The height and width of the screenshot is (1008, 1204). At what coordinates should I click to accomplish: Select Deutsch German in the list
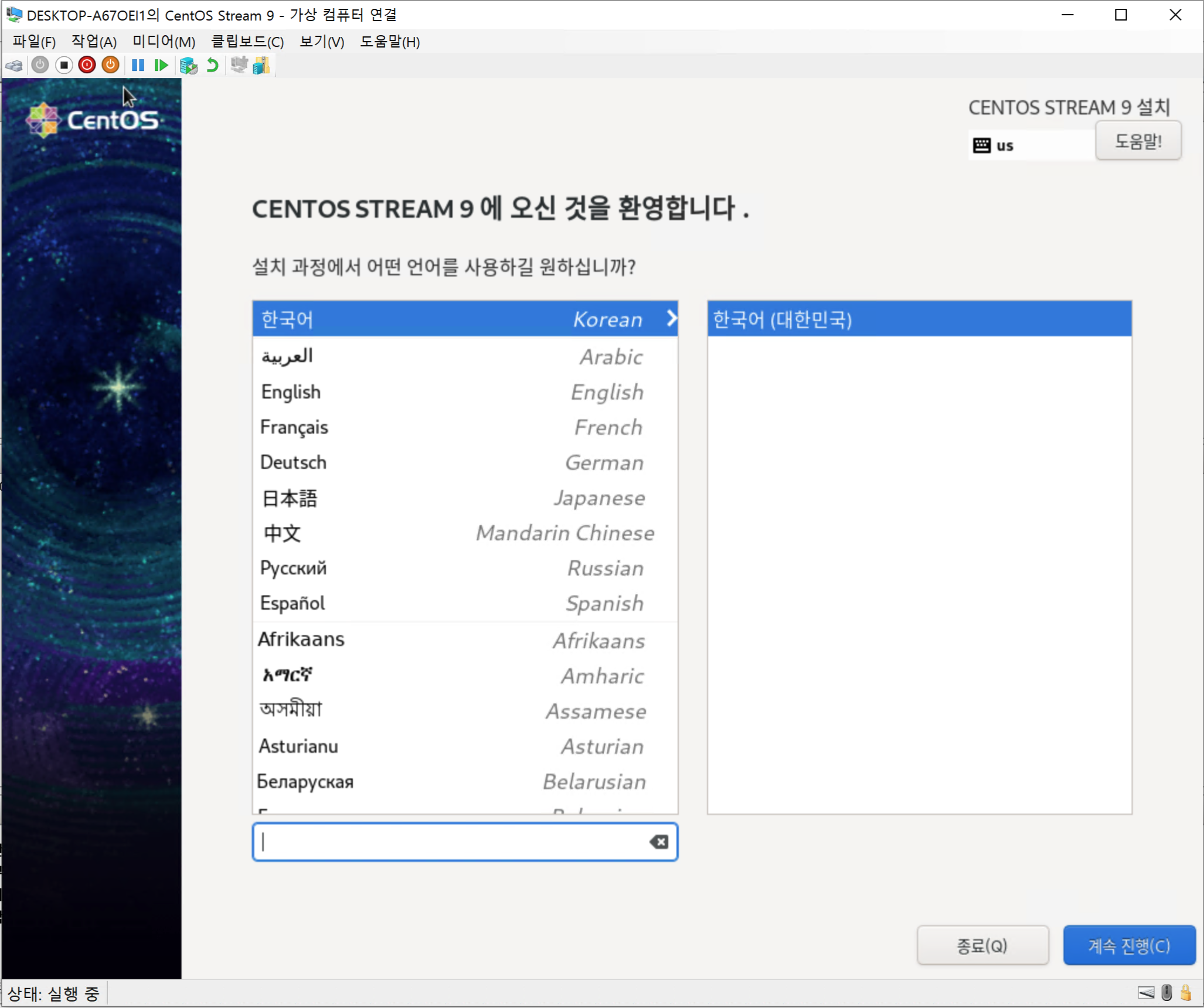tap(465, 462)
